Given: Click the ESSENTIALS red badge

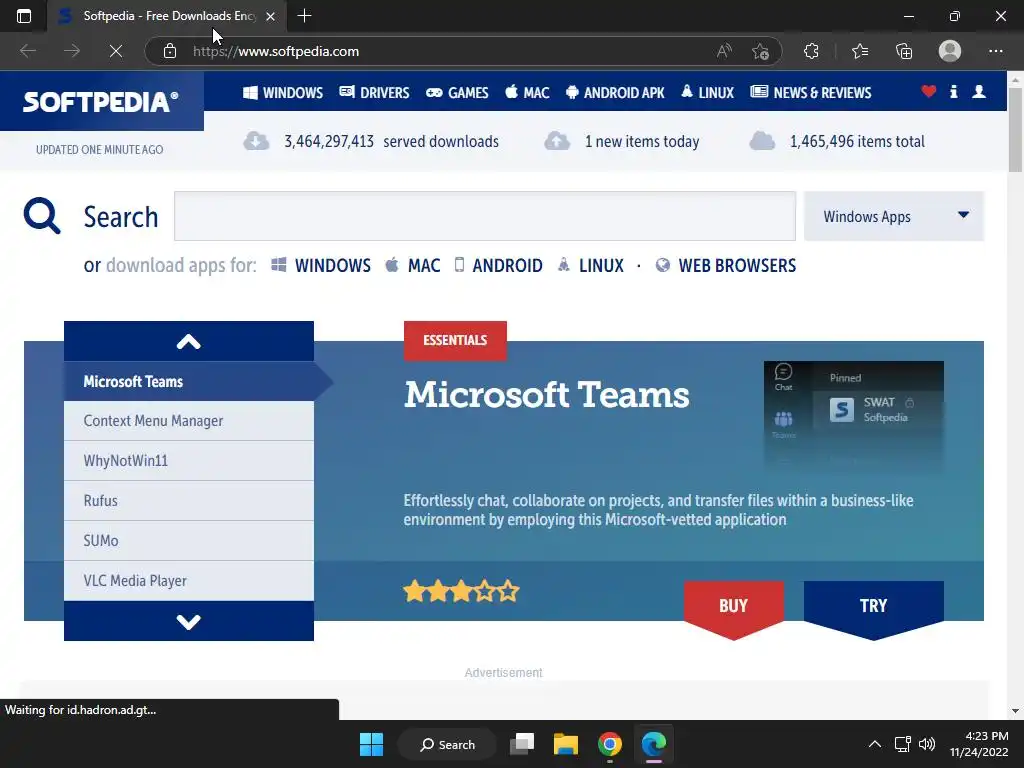Looking at the screenshot, I should click(x=455, y=340).
